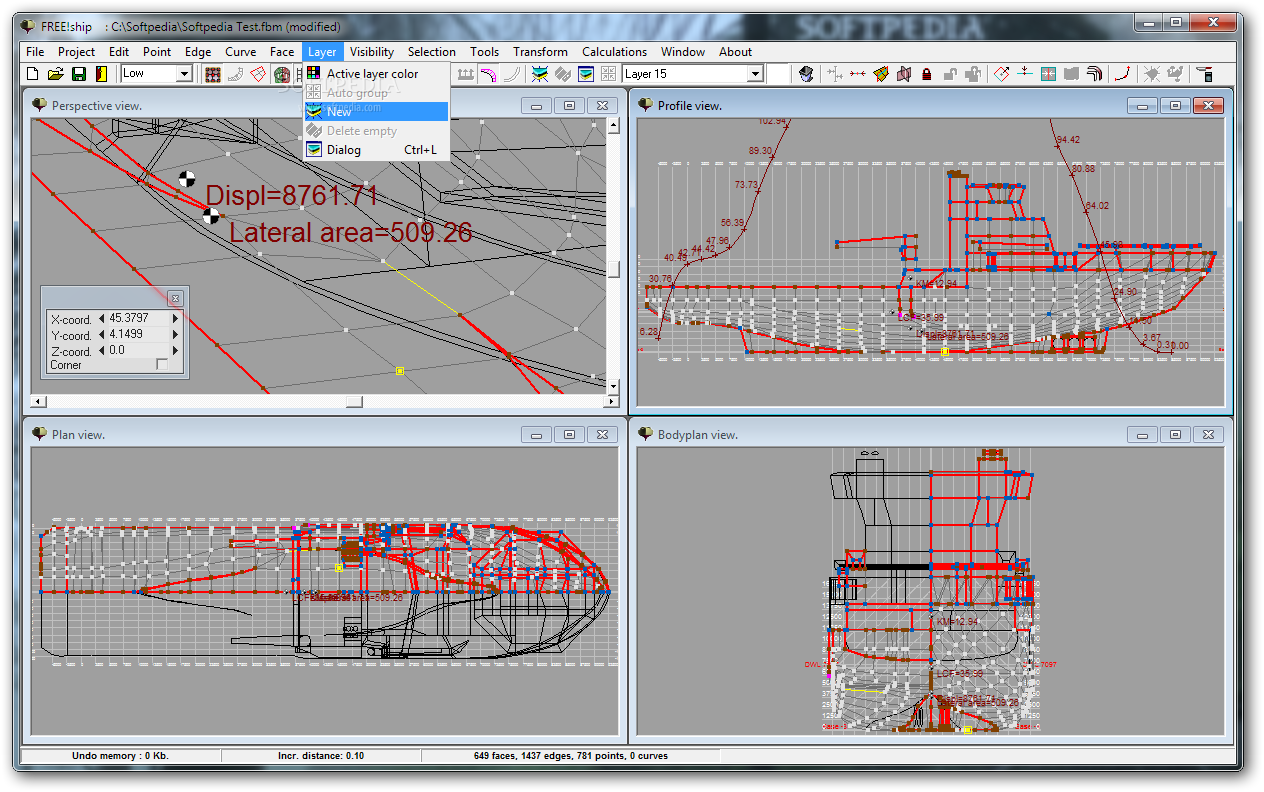Screen dimensions: 1264x792
Task: Increase Y-coord with right arrow
Action: (x=176, y=335)
